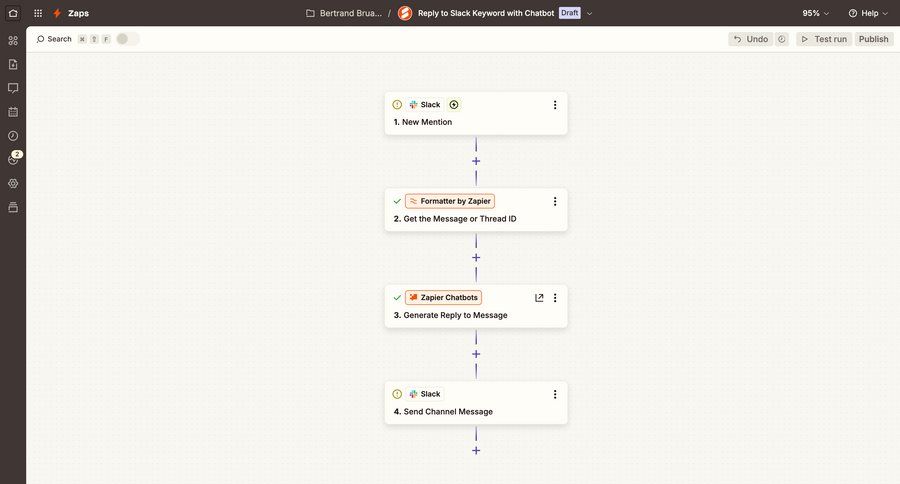900x484 pixels.
Task: Click the Test run button
Action: 824,39
